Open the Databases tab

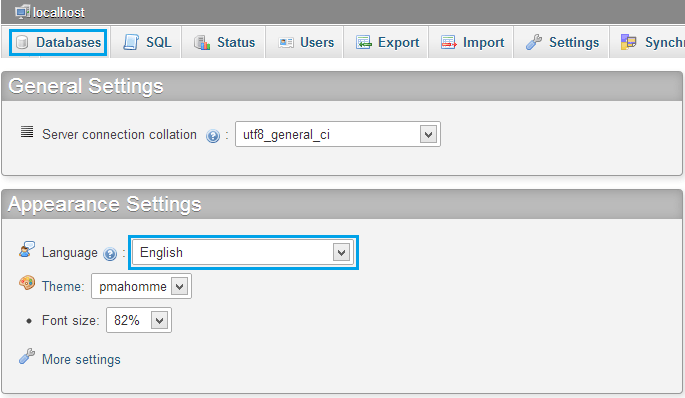58,42
